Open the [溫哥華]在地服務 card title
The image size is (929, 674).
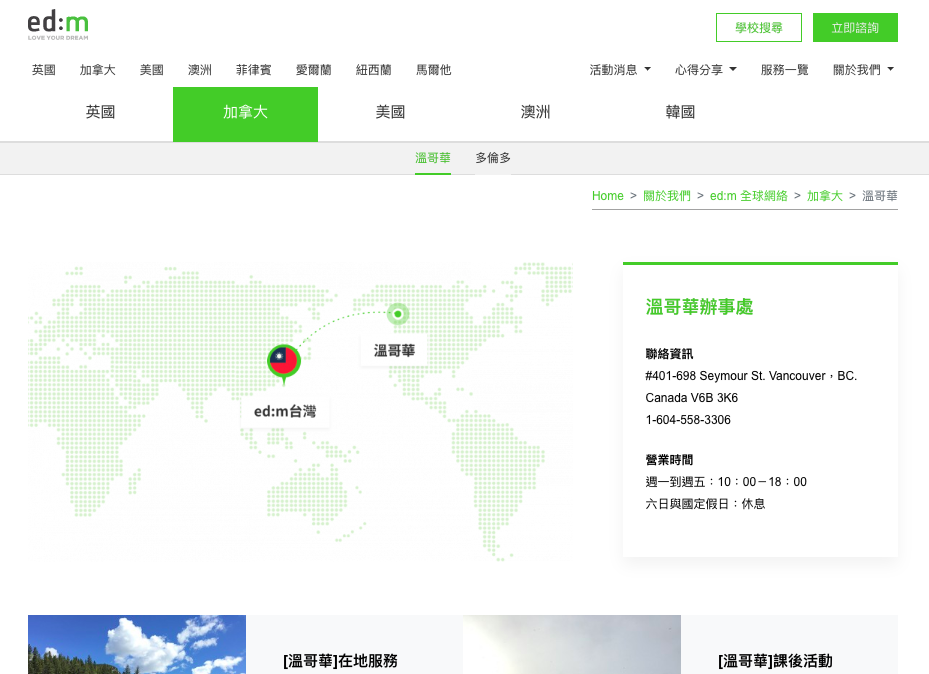point(340,661)
